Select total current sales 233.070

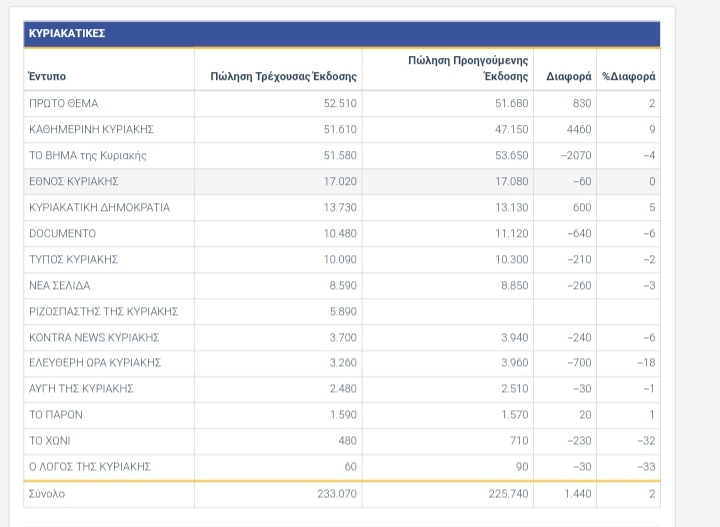tap(337, 494)
